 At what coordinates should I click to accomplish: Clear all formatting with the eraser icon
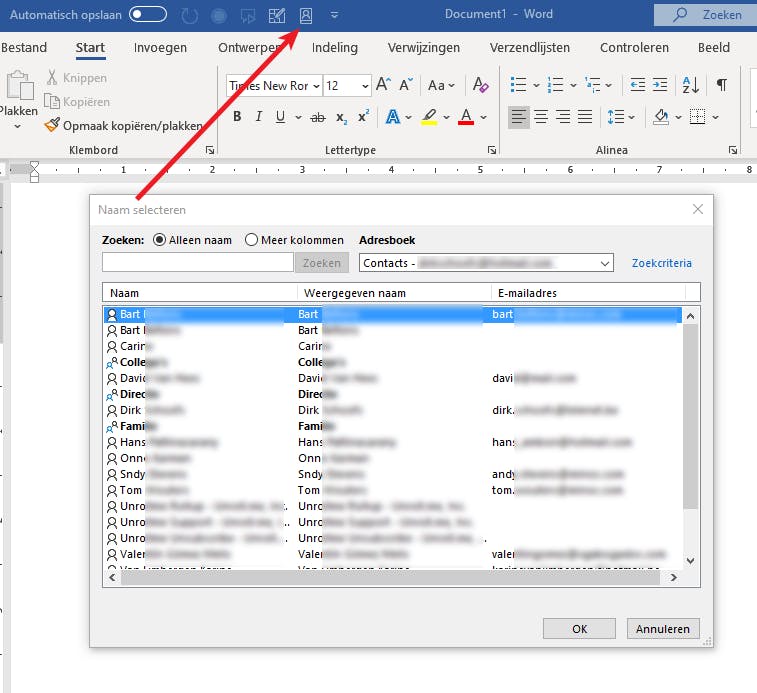480,85
